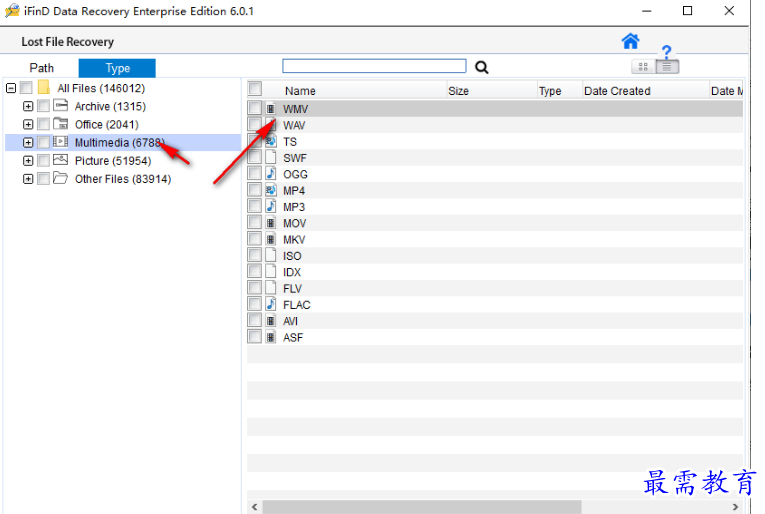This screenshot has width=765, height=514.
Task: Click the Multimedia category icon
Action: (x=60, y=141)
